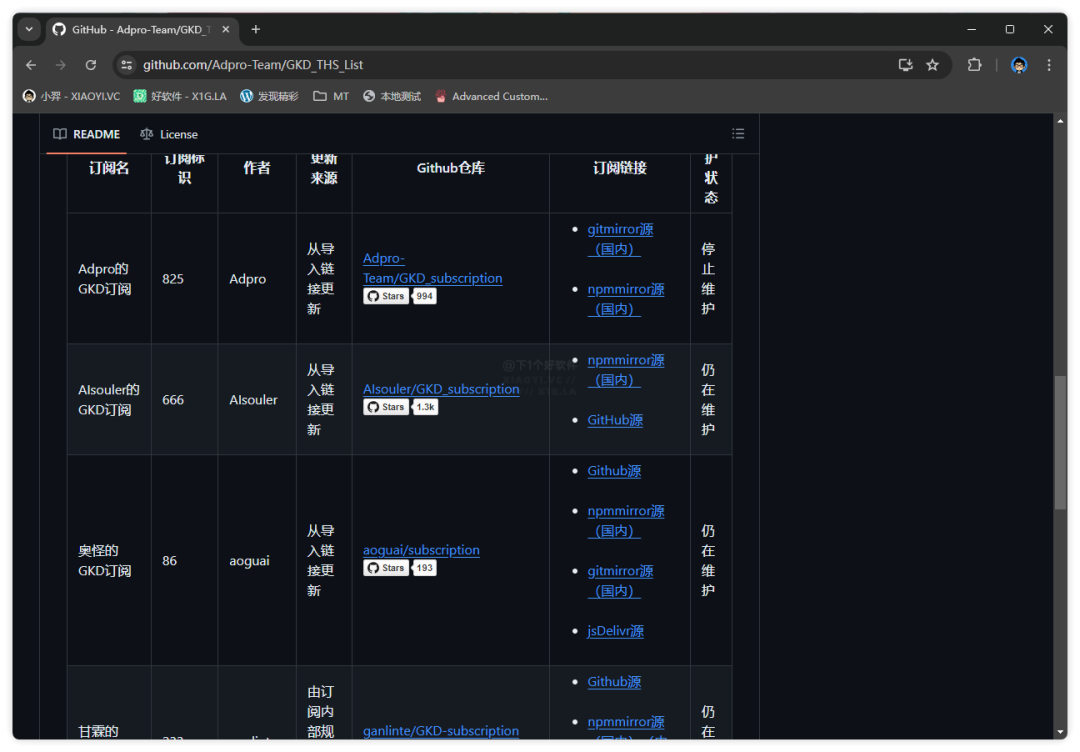Click the site information icon in address bar
The height and width of the screenshot is (752, 1080).
click(126, 65)
